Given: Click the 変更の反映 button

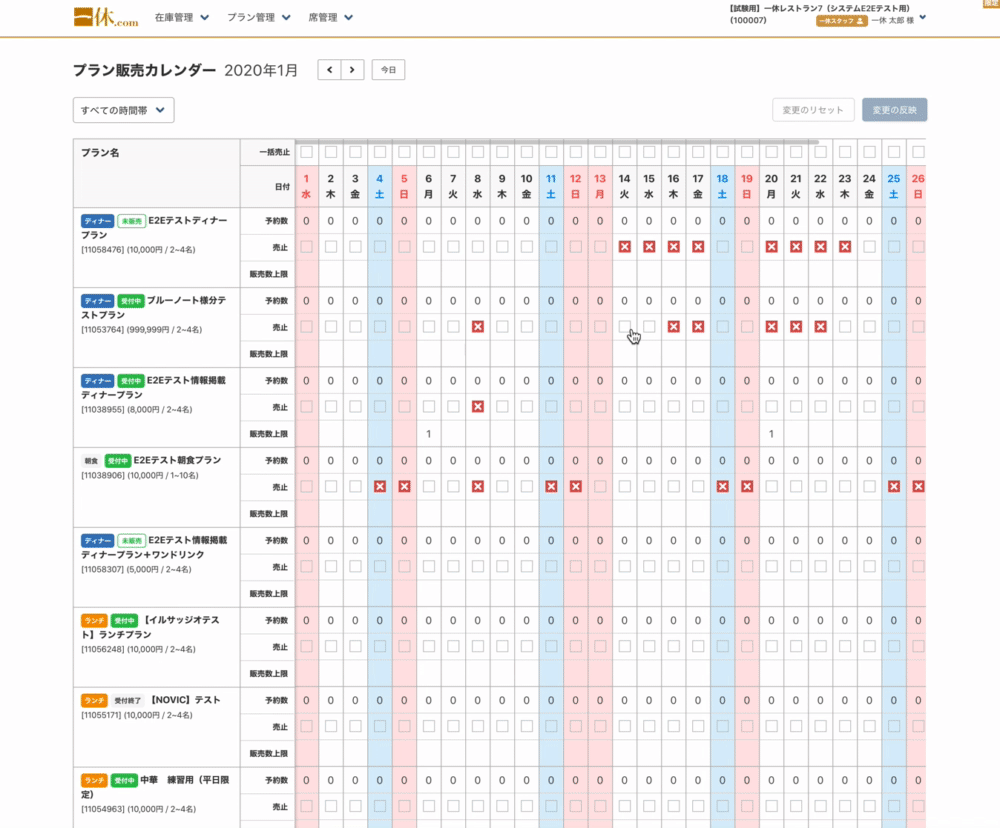Looking at the screenshot, I should [894, 110].
